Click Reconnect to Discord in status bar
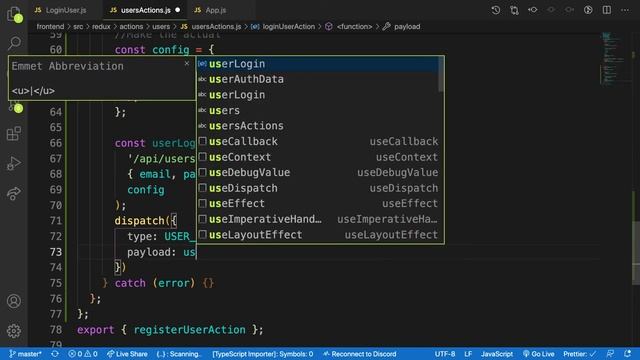640x360 pixels. click(360, 354)
